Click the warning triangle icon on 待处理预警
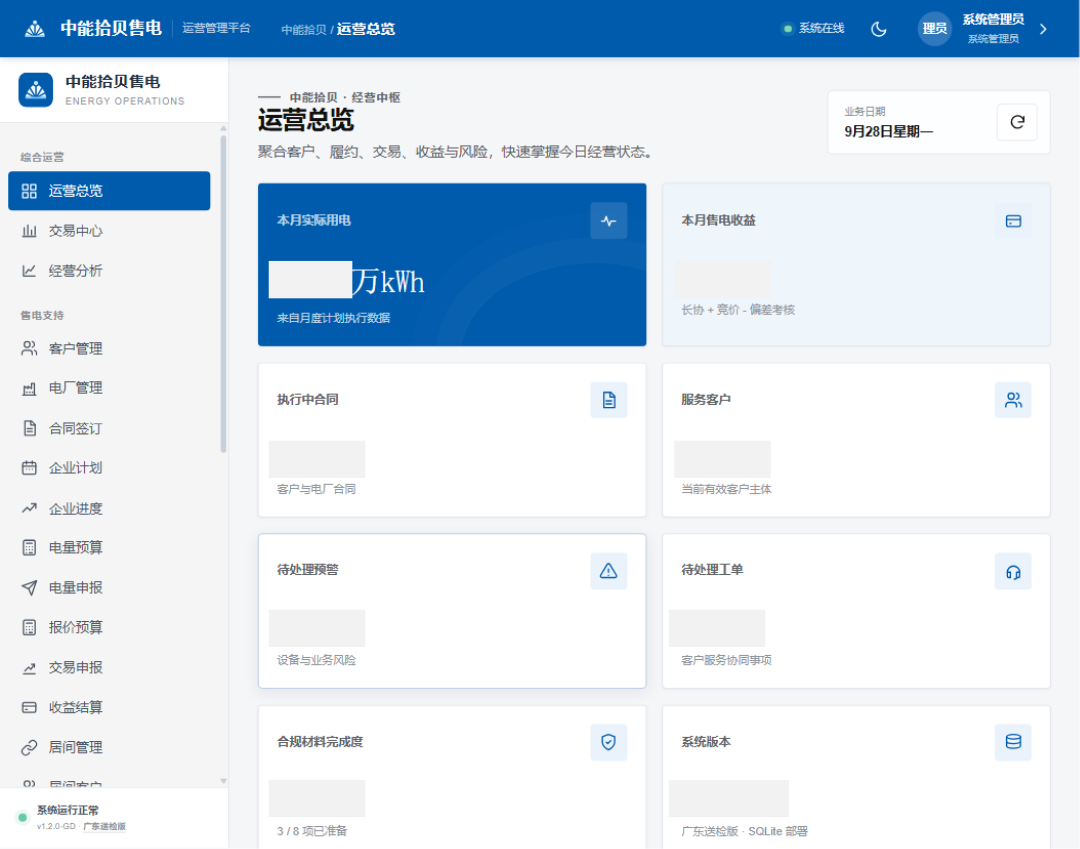 (608, 570)
